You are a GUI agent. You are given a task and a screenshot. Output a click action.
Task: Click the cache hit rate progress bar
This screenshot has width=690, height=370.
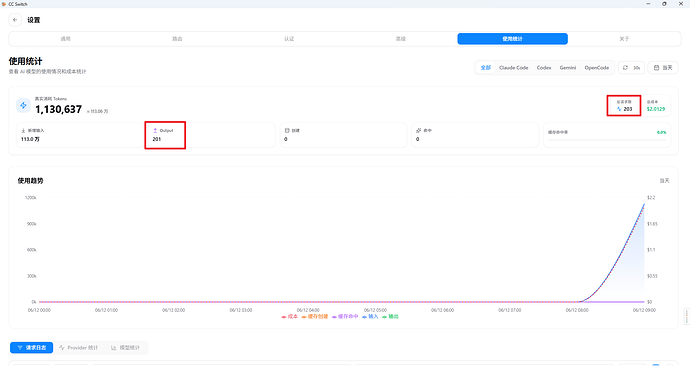pyautogui.click(x=607, y=140)
